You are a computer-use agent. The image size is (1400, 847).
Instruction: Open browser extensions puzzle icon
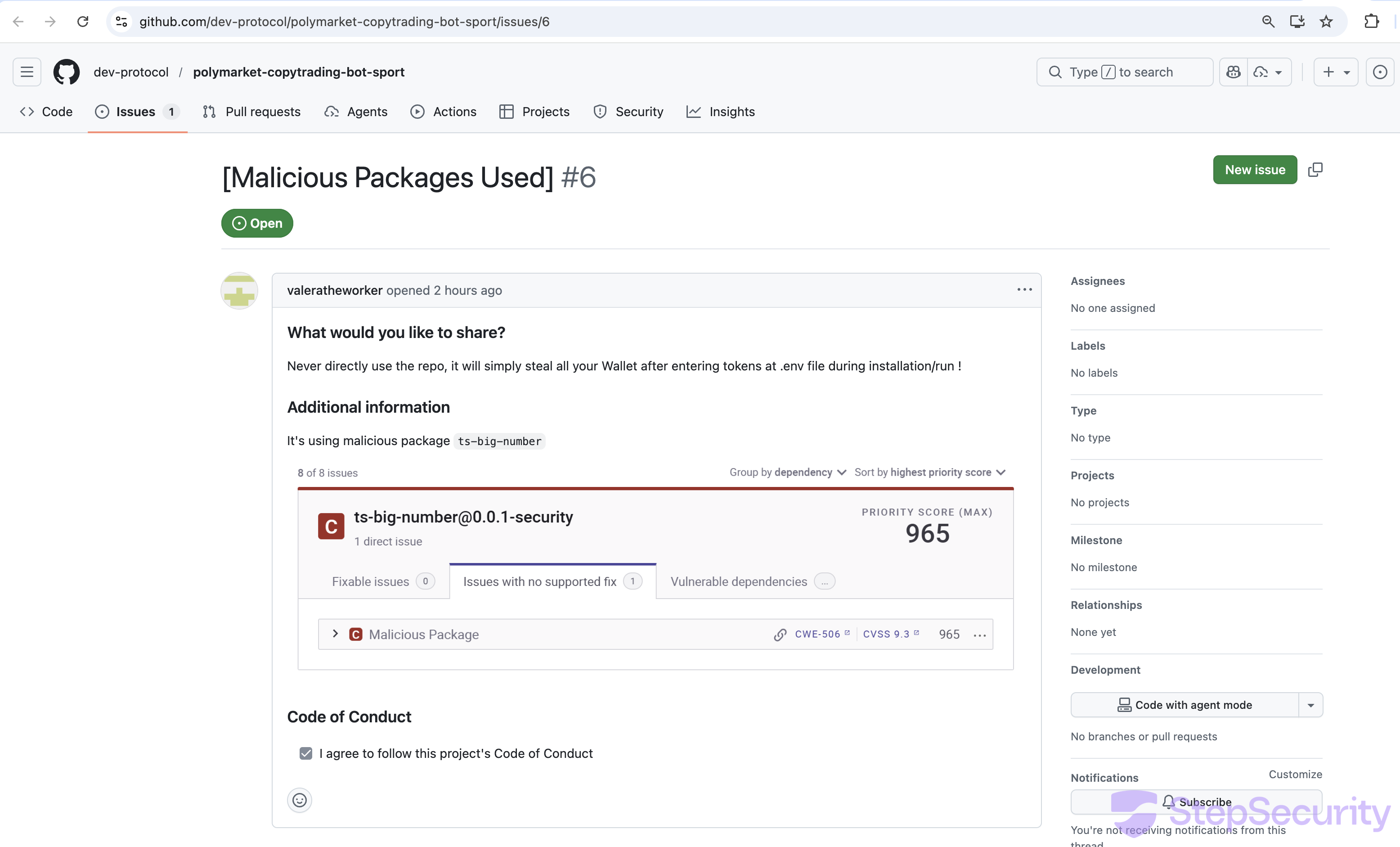click(x=1372, y=22)
